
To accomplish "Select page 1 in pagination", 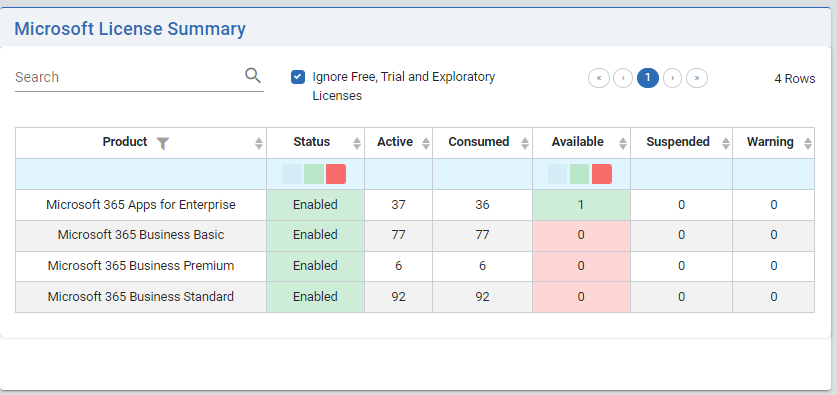I will 648,78.
